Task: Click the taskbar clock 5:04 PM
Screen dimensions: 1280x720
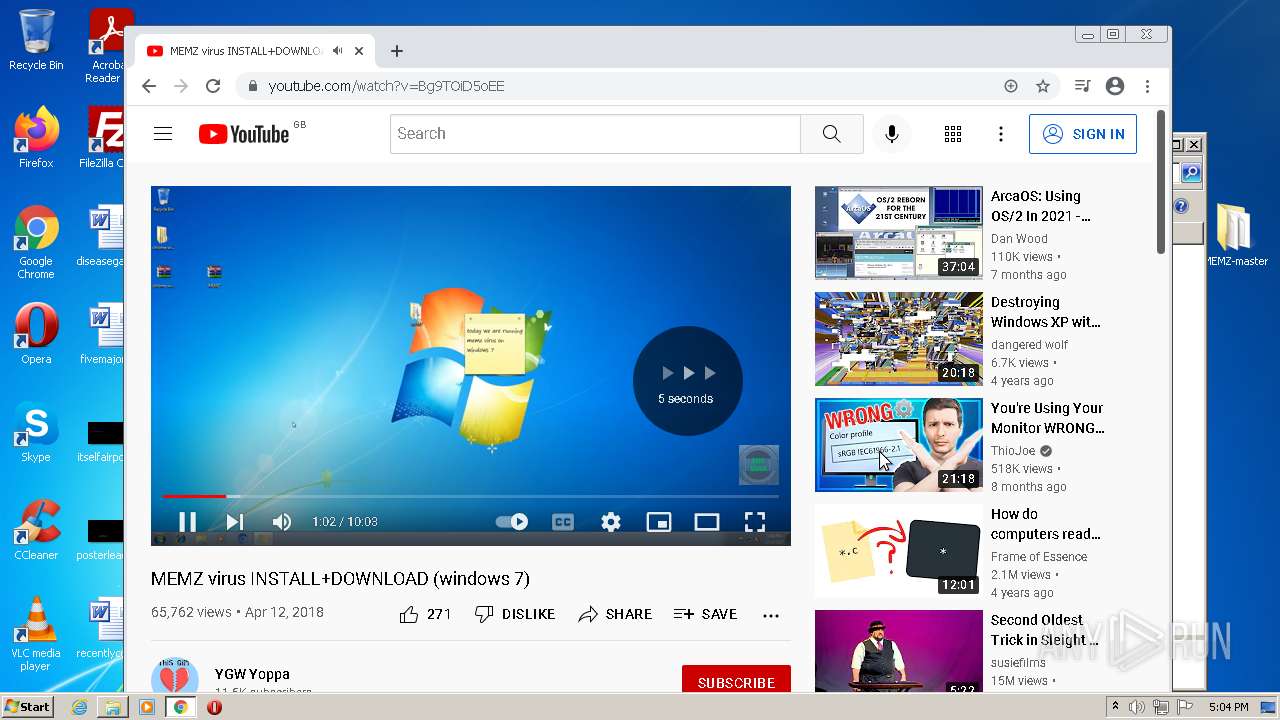Action: click(x=1229, y=707)
